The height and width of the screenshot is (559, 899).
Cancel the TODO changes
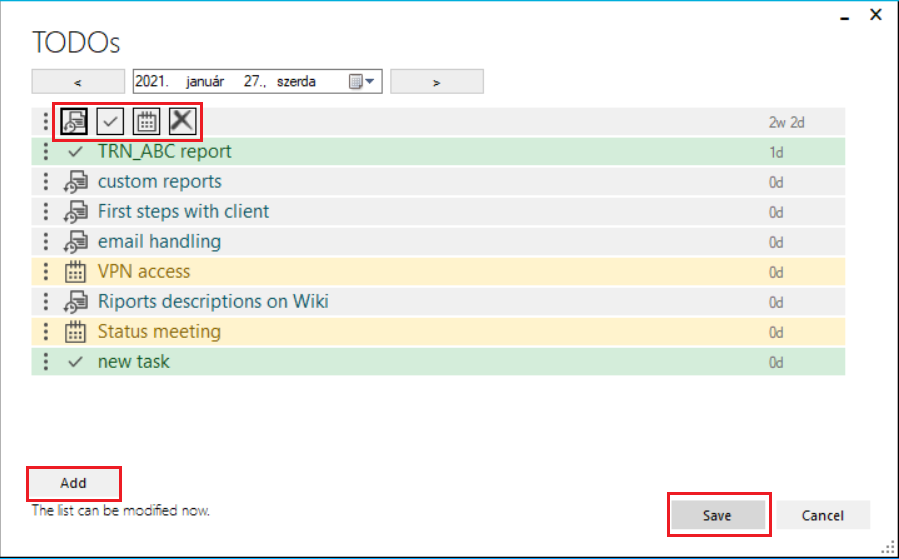point(823,516)
